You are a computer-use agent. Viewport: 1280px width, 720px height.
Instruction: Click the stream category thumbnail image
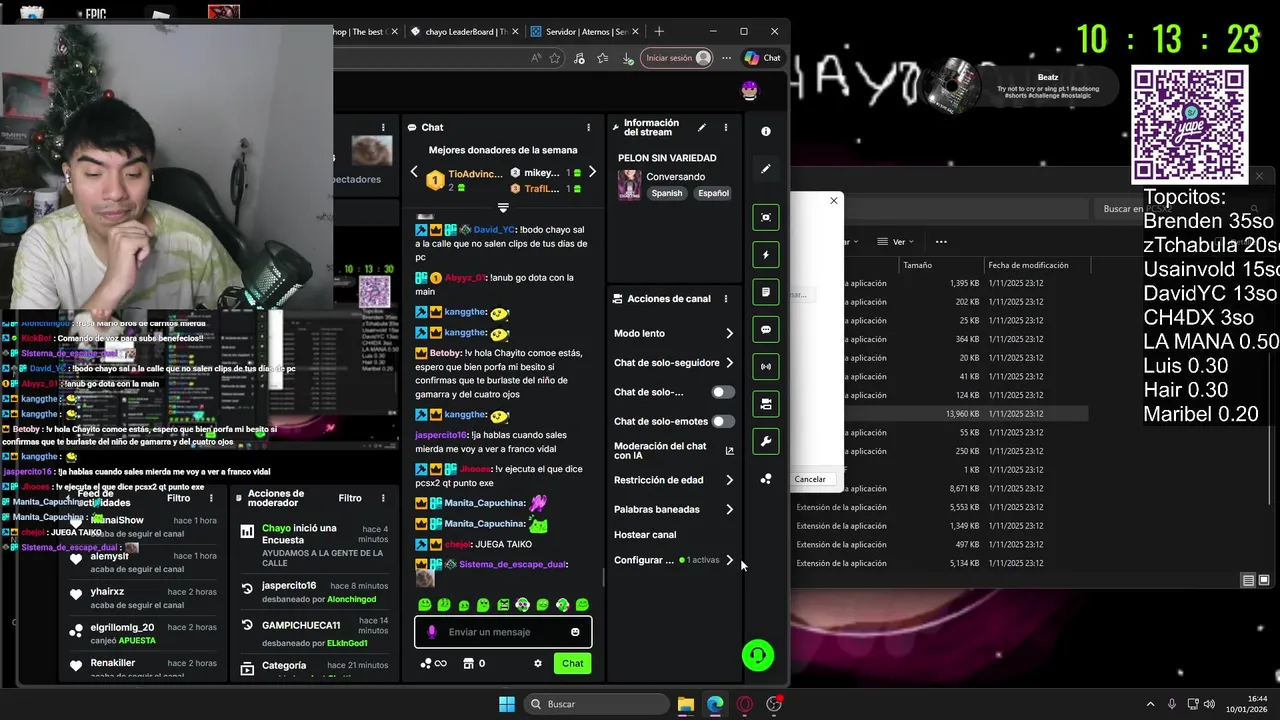click(629, 185)
